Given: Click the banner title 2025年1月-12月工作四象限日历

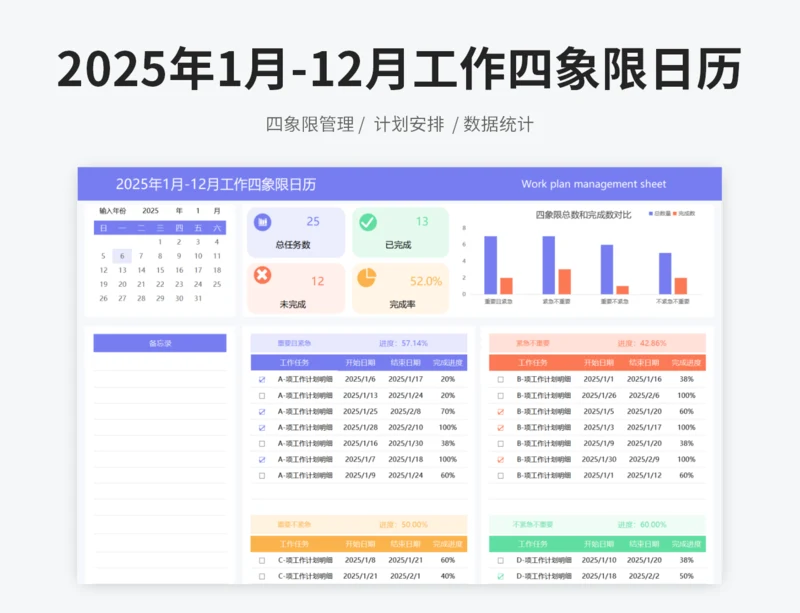Looking at the screenshot, I should (216, 184).
